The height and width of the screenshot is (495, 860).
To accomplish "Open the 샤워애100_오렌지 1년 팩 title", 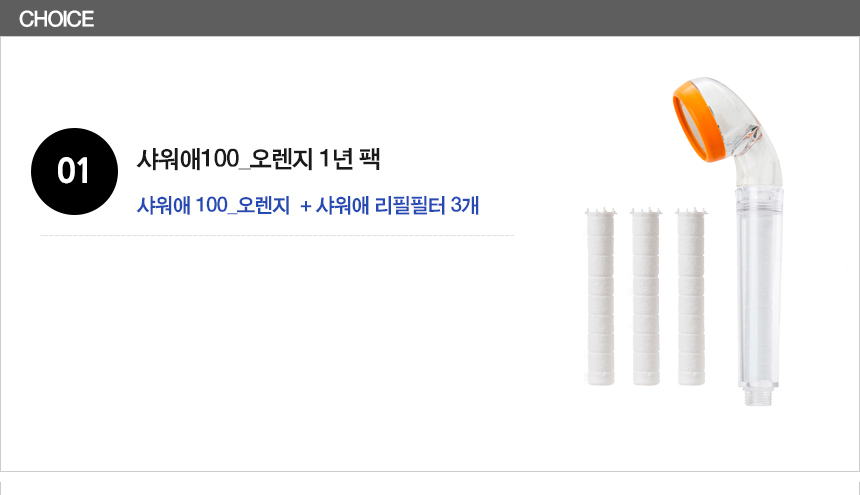I will pos(260,158).
